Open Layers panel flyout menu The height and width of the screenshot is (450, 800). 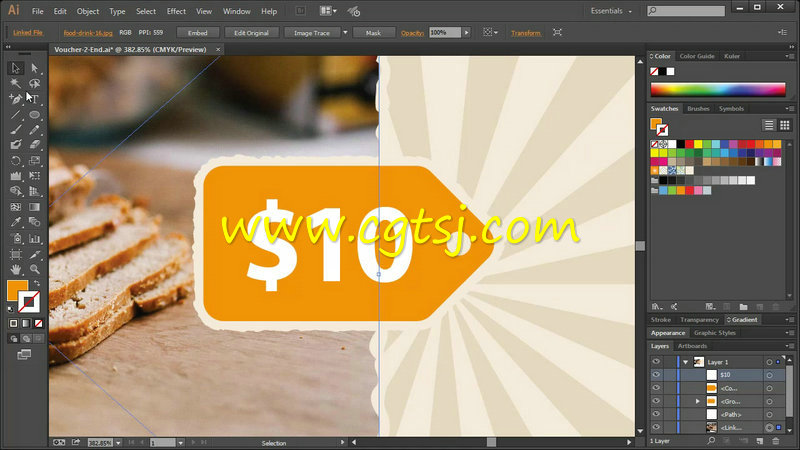click(791, 346)
